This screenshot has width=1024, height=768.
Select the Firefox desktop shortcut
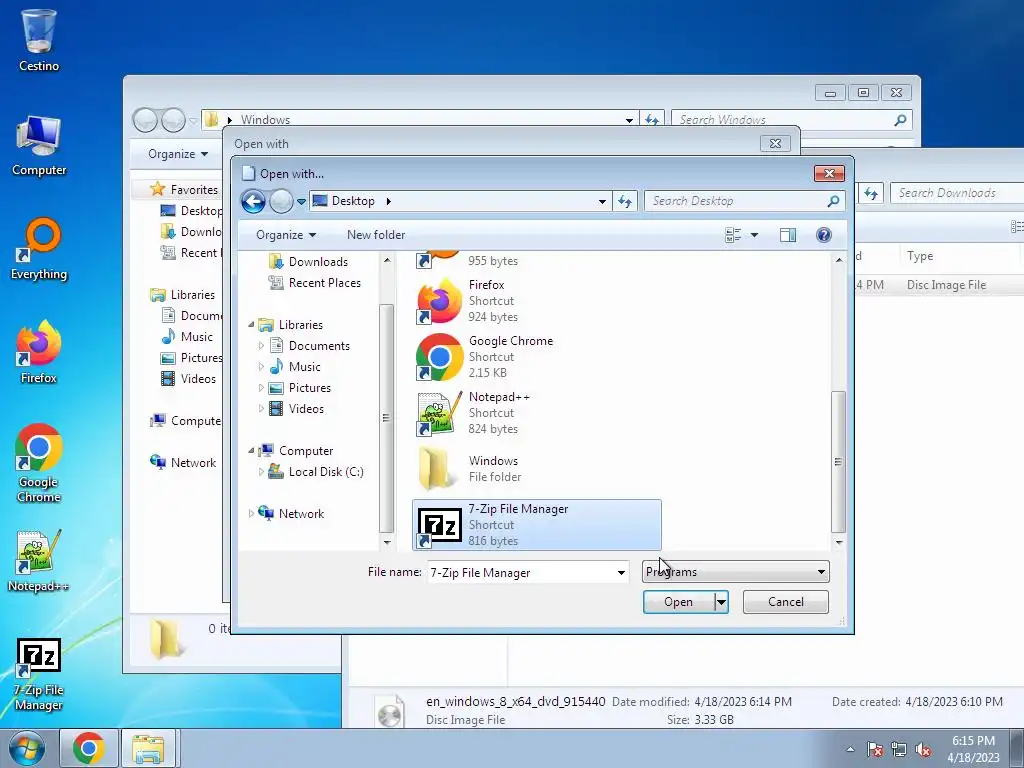pos(39,353)
